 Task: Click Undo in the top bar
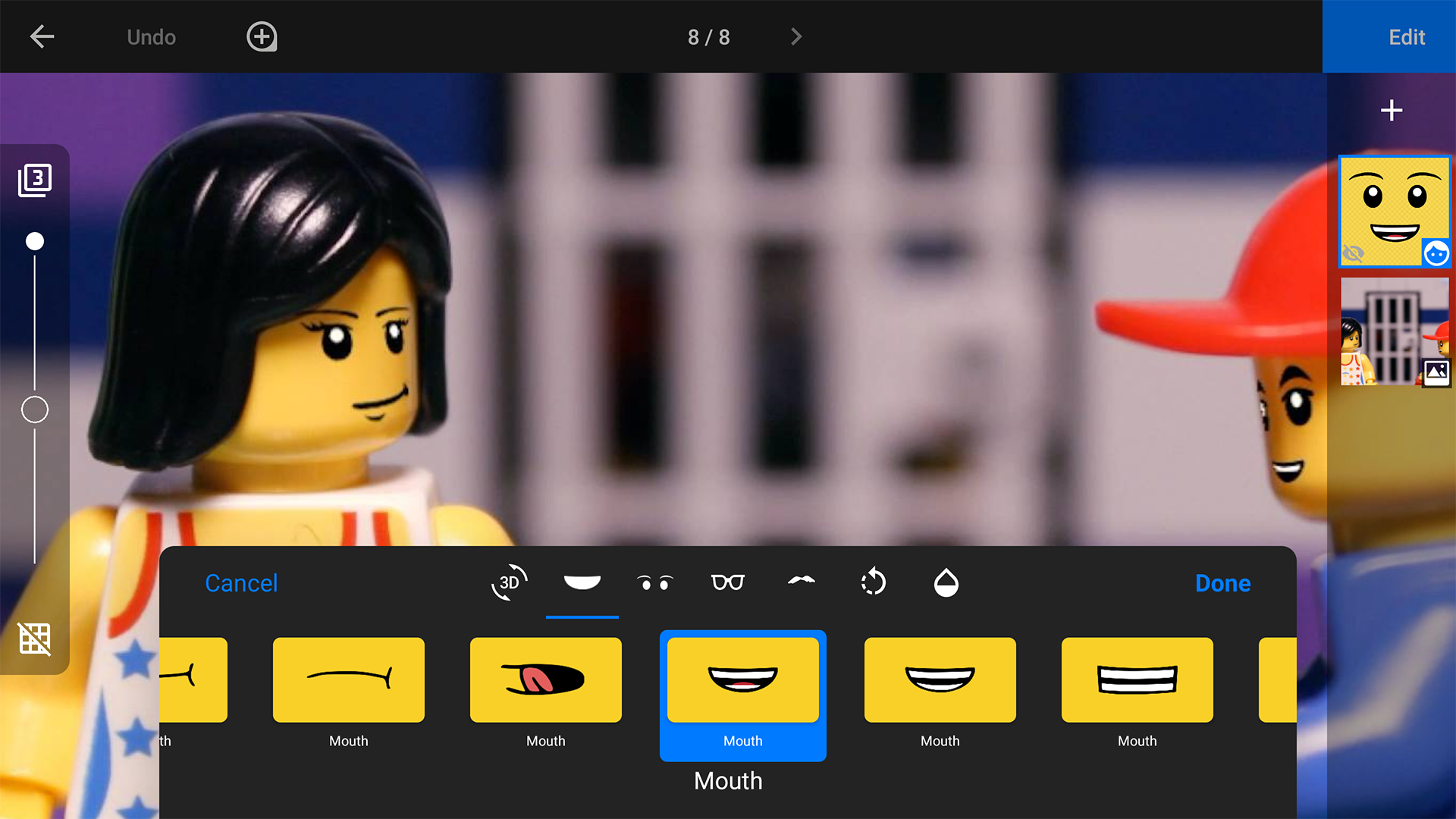(x=151, y=36)
